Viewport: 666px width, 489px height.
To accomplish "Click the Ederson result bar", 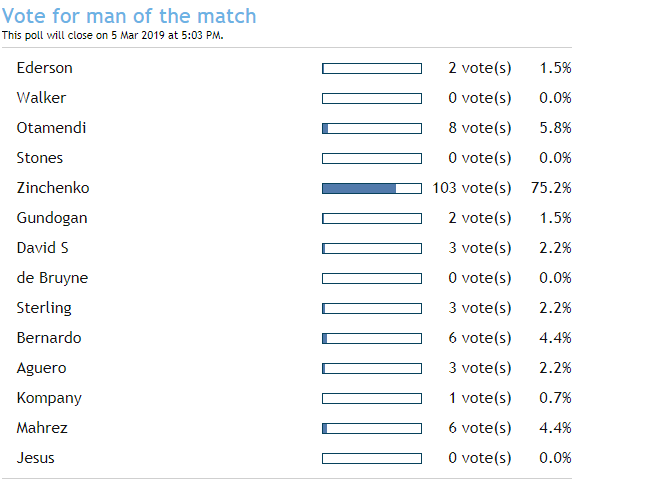I will click(371, 68).
